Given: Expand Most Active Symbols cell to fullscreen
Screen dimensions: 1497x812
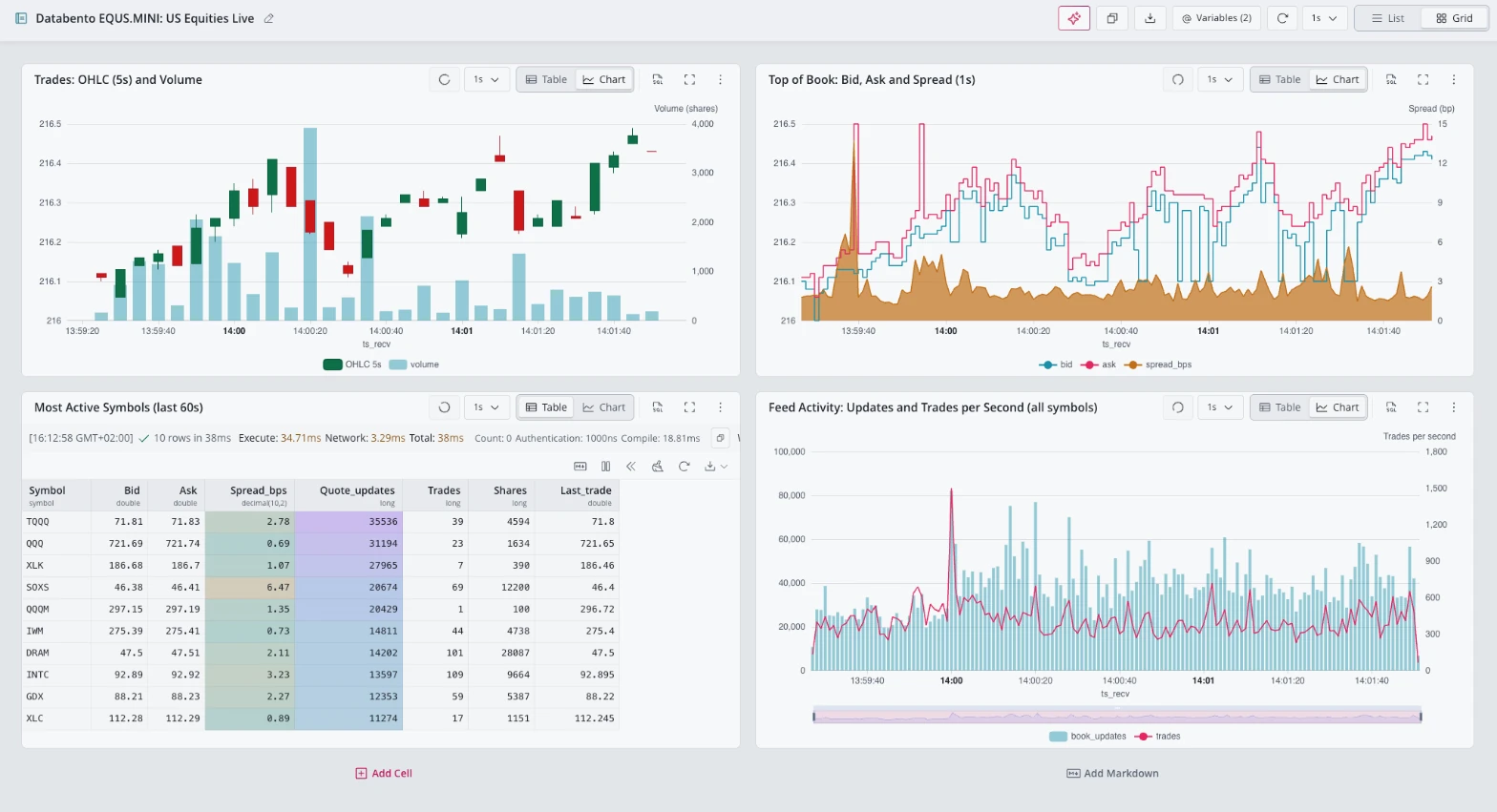Looking at the screenshot, I should pos(689,407).
